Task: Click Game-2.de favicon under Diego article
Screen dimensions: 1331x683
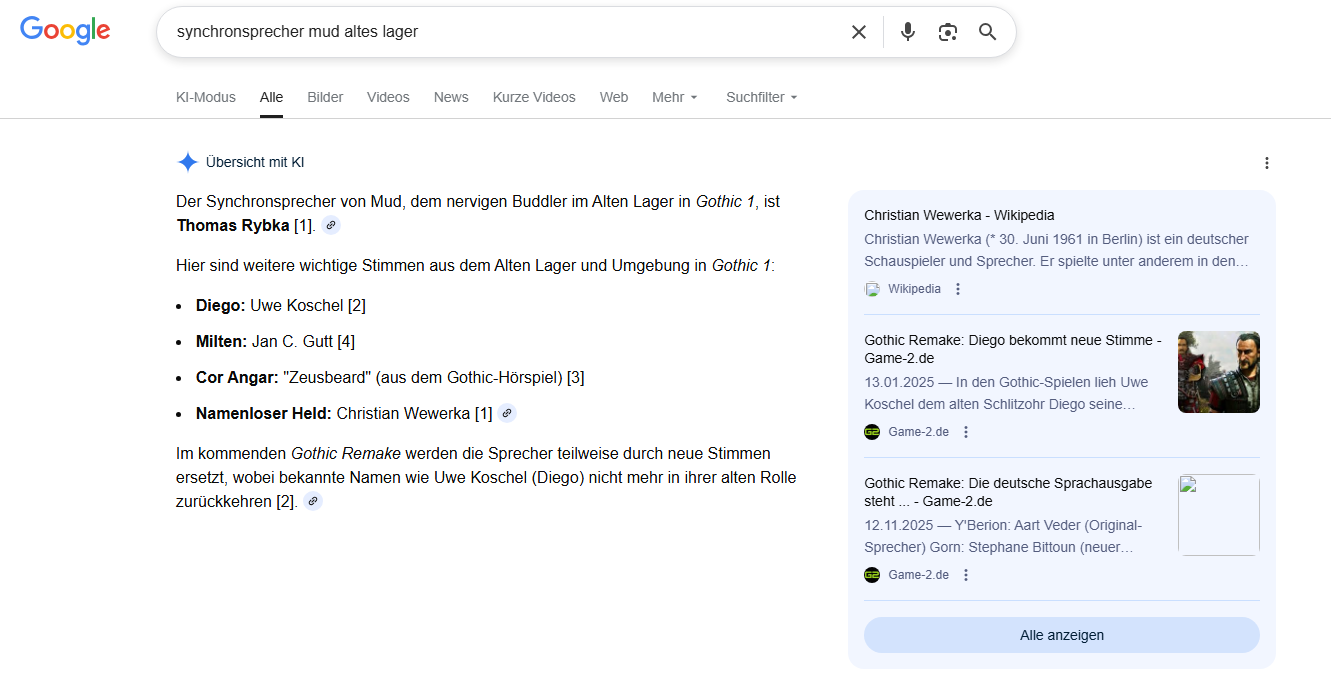Action: (872, 432)
